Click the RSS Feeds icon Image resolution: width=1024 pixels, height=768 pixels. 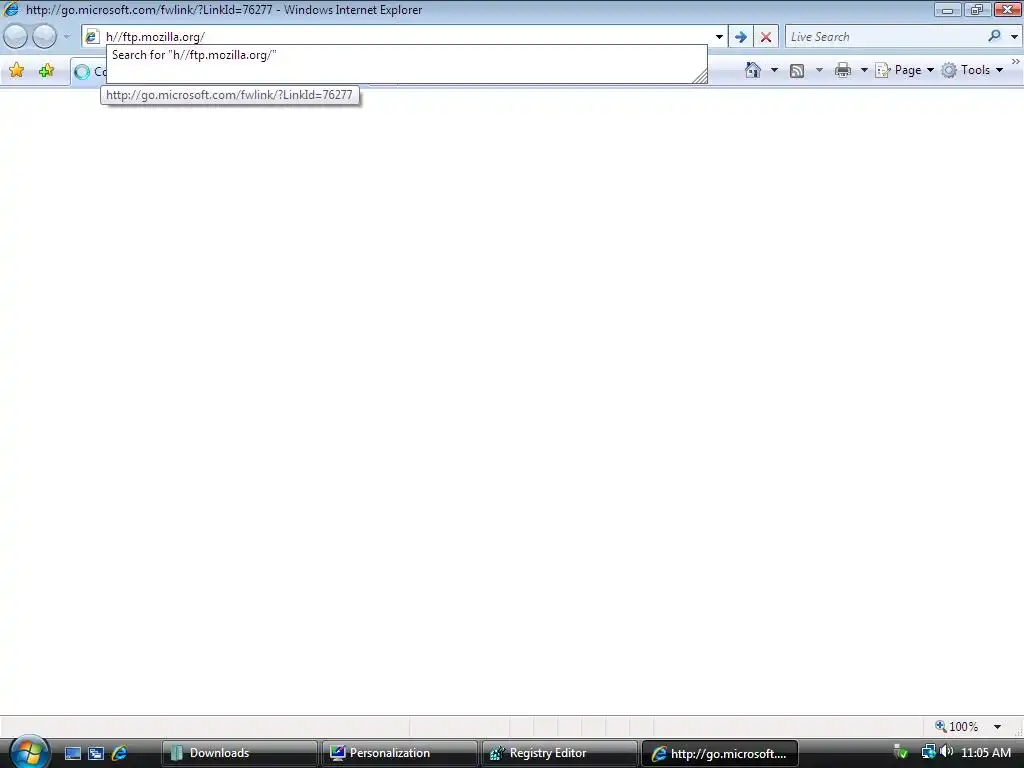click(x=797, y=70)
